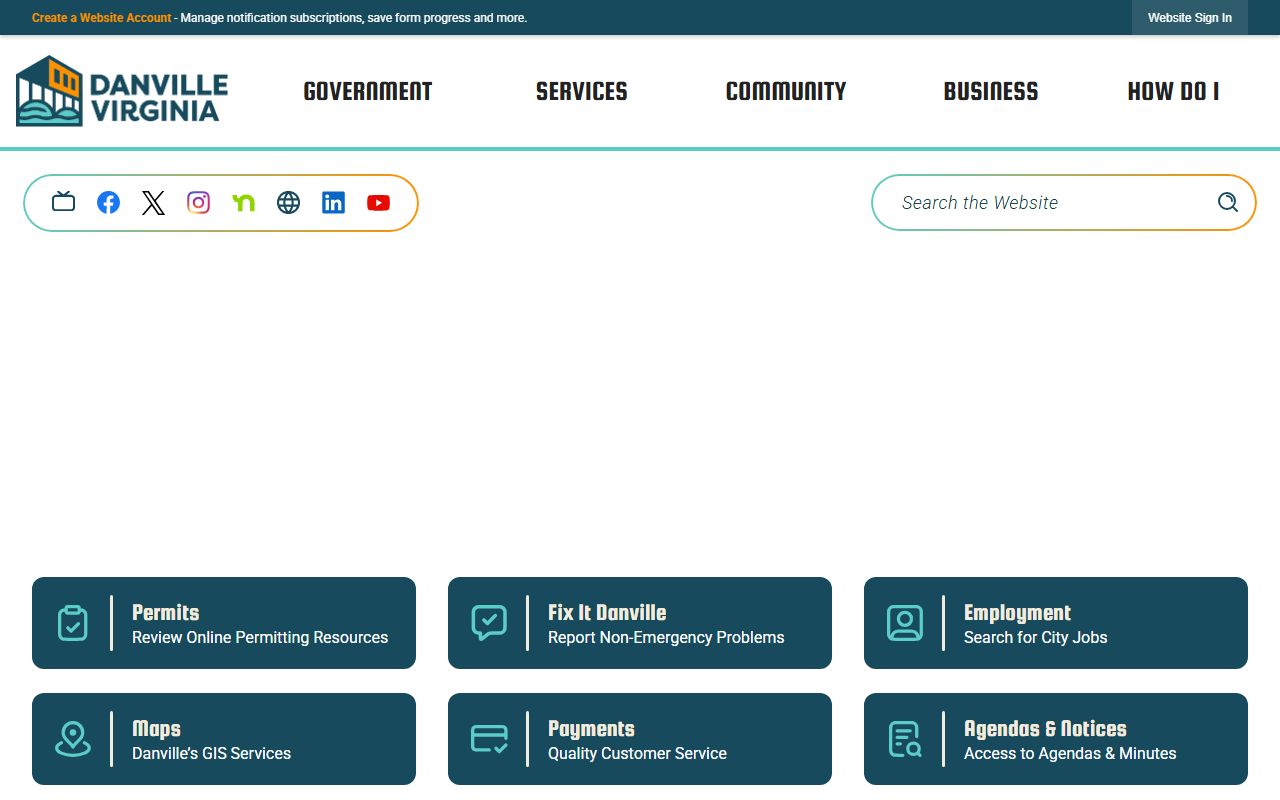Open the Nextdoor social icon

[x=243, y=203]
